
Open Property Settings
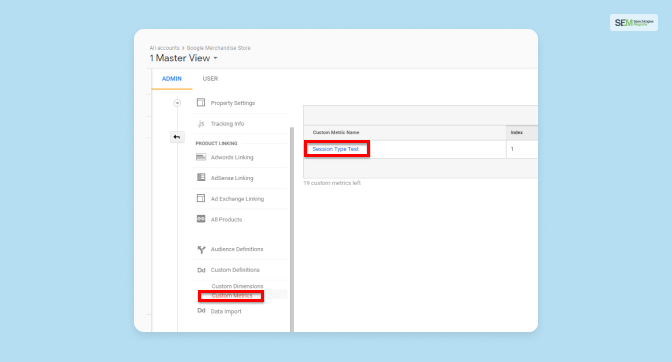(x=233, y=103)
